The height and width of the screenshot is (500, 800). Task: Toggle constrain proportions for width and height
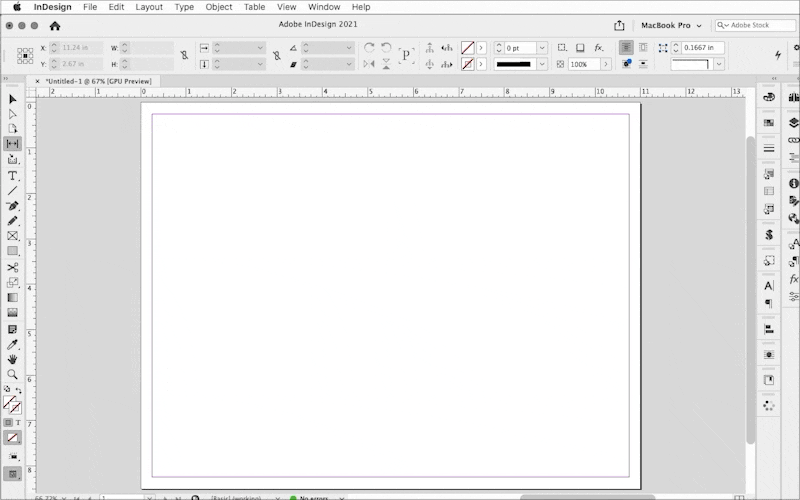[x=184, y=55]
